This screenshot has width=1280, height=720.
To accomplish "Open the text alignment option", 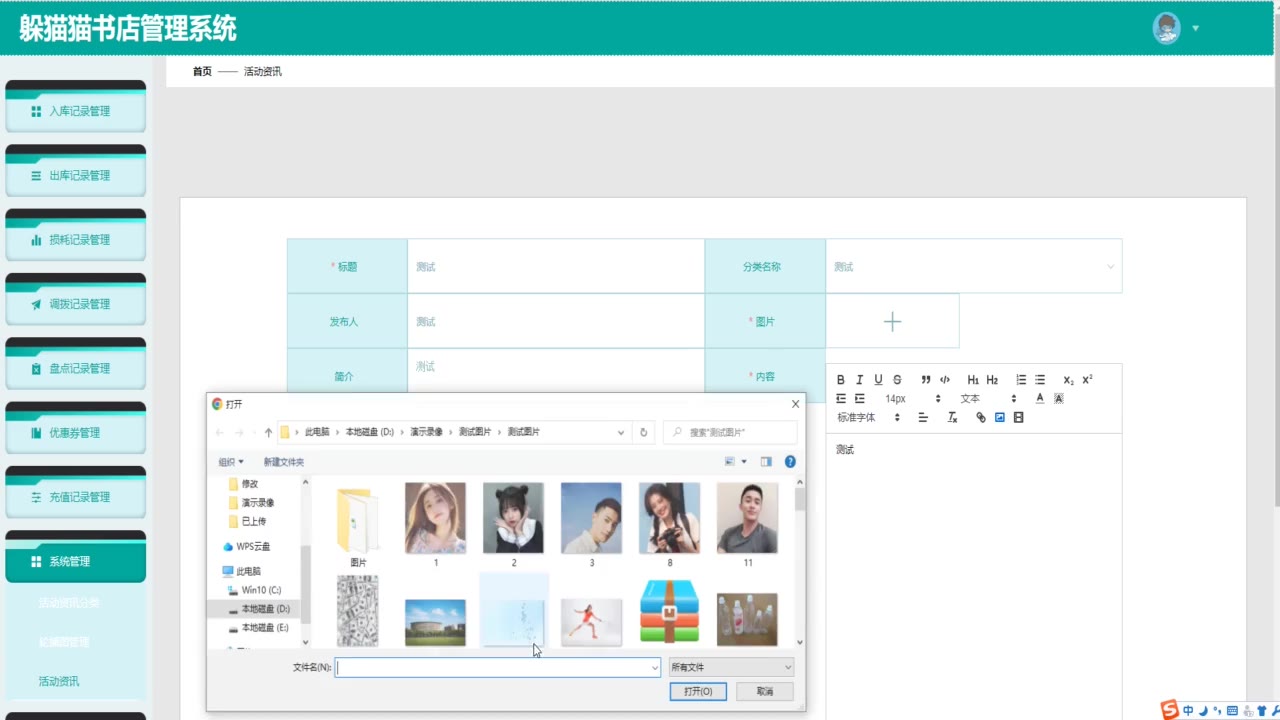I will pos(923,417).
